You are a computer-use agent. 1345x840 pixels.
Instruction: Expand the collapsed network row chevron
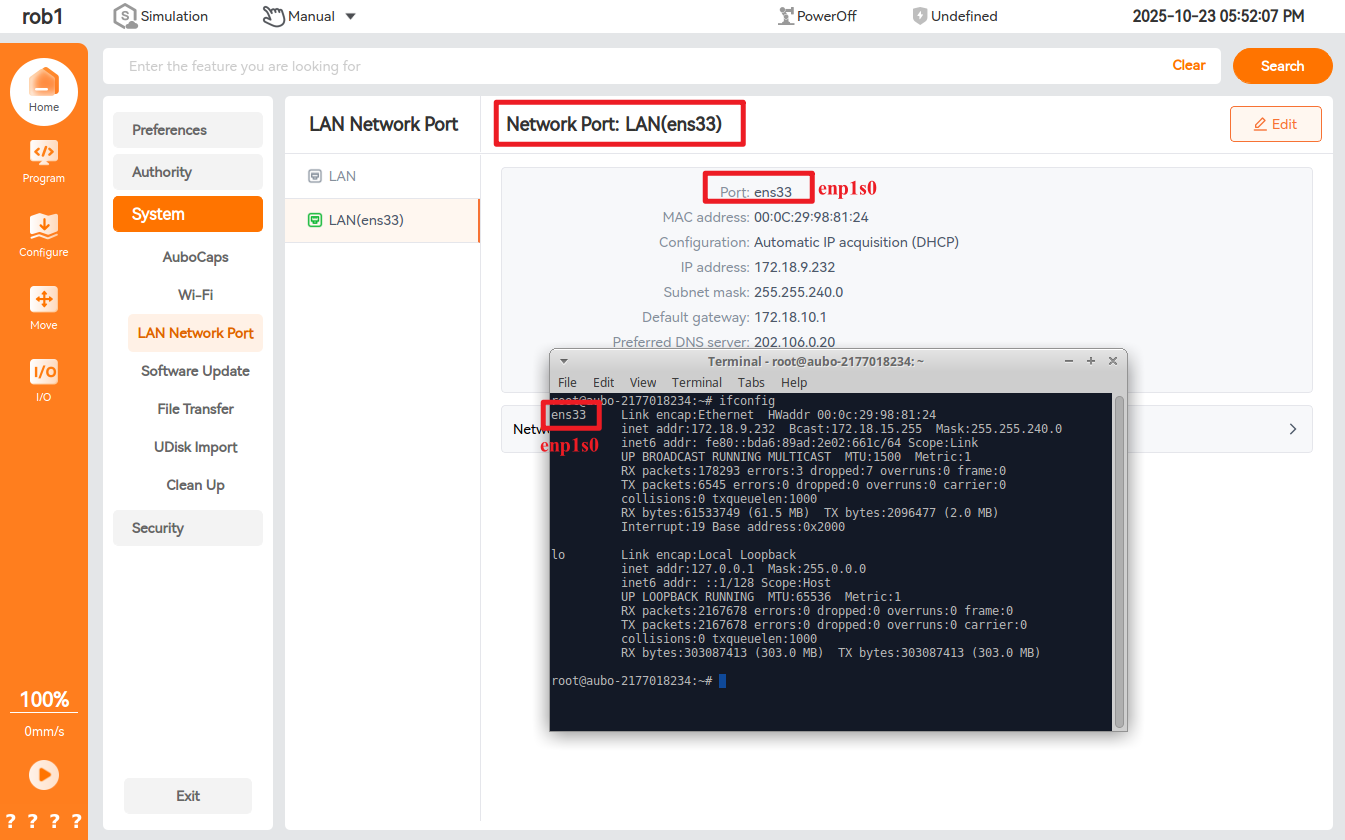pyautogui.click(x=1292, y=429)
